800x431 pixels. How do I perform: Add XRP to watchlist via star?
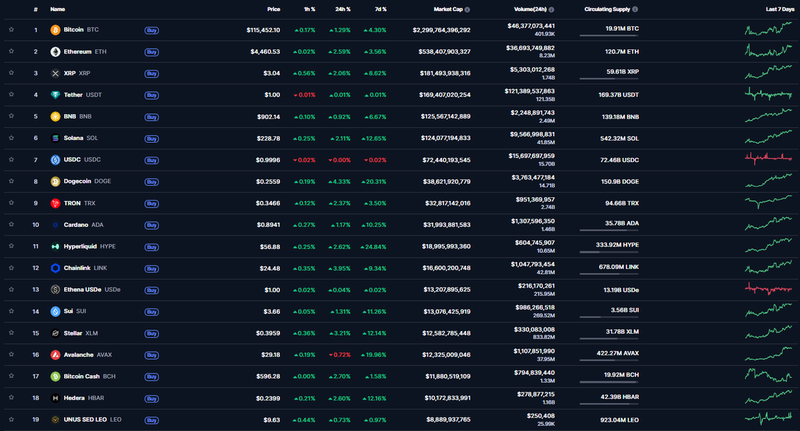click(x=11, y=73)
